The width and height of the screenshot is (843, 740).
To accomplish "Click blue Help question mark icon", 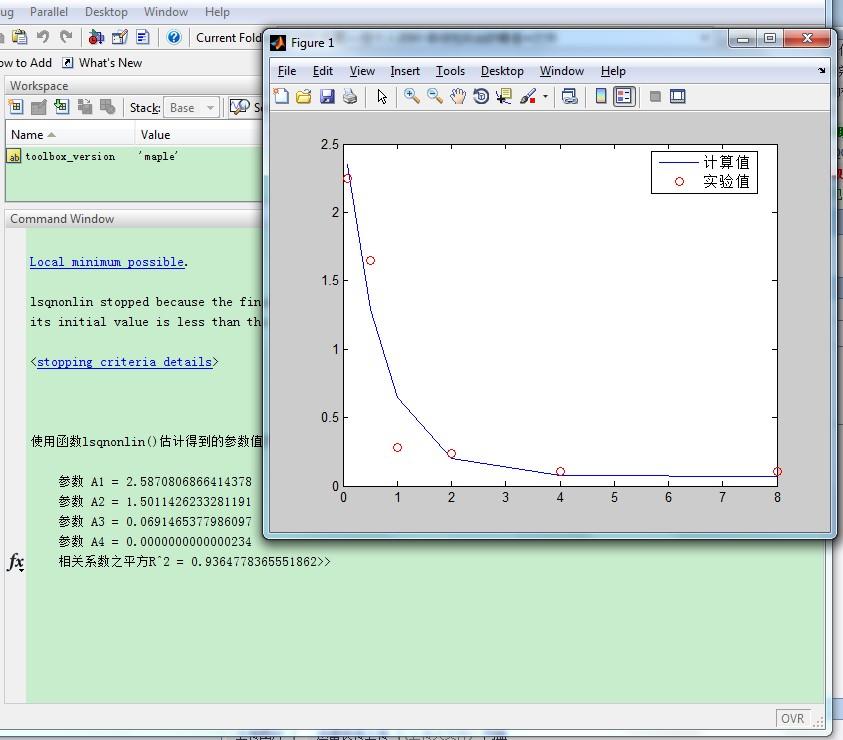I will tap(174, 37).
